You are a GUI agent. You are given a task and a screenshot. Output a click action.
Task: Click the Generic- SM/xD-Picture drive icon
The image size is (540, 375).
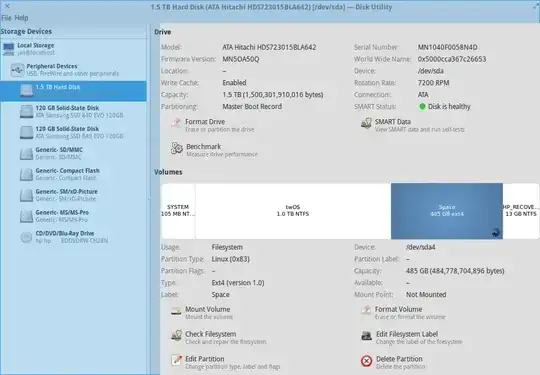27,195
